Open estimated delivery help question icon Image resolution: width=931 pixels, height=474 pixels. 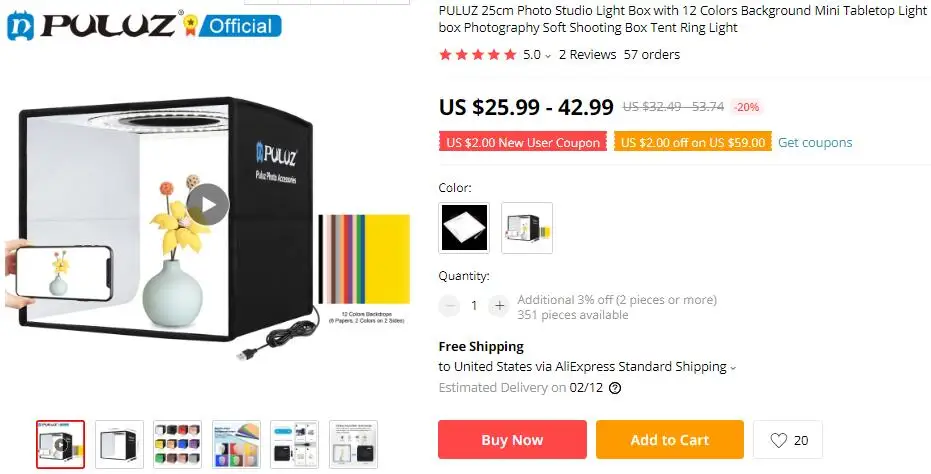615,388
